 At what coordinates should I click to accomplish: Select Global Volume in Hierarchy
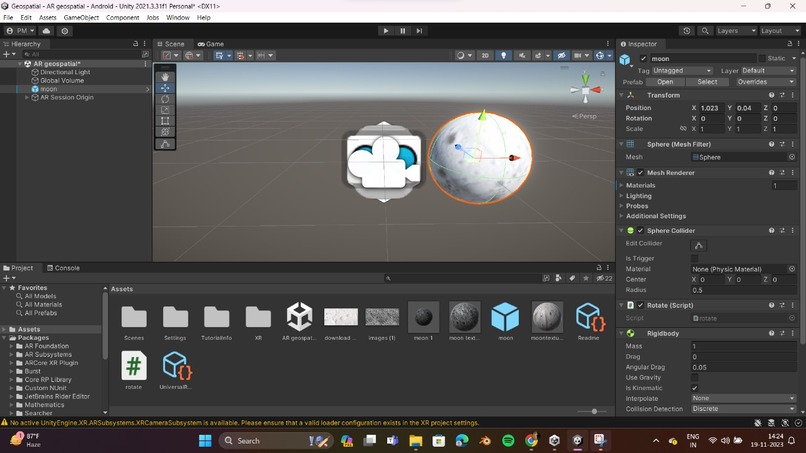coord(62,80)
